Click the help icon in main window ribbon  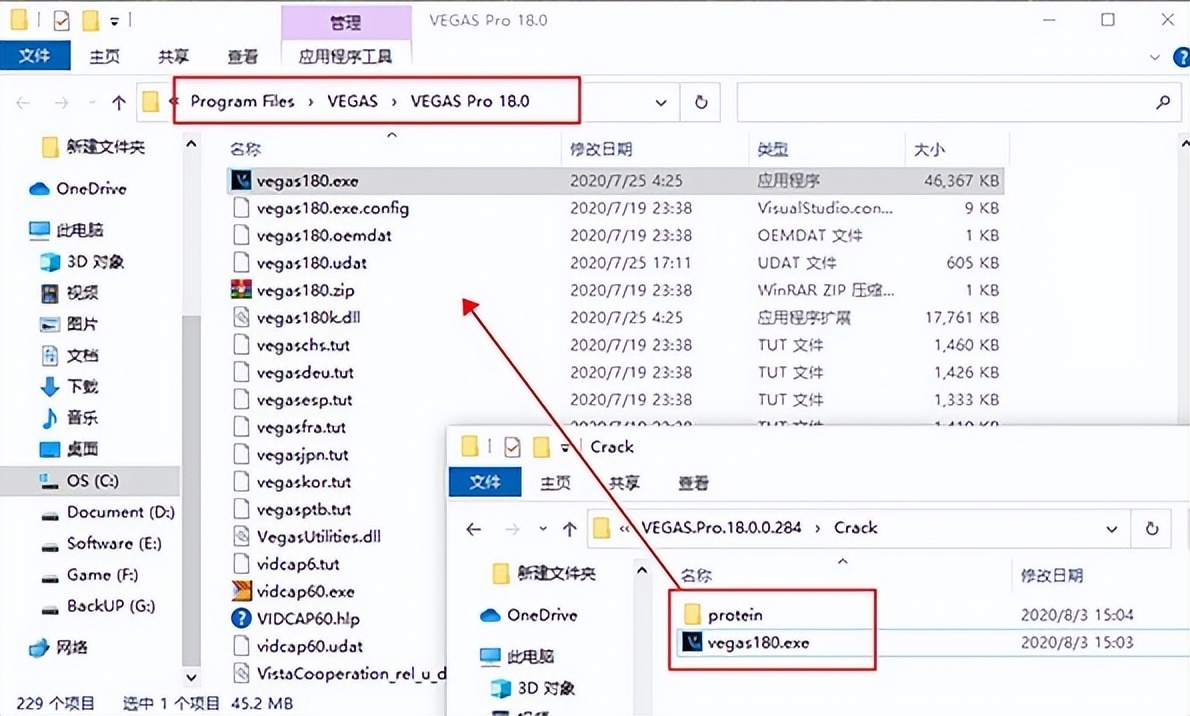click(1182, 57)
